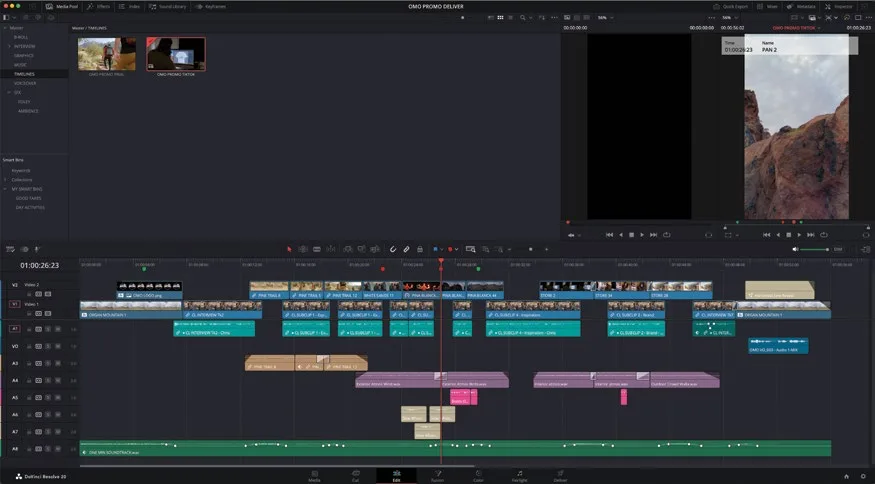
Task: Jump to first frame in timeline viewer
Action: 767,235
